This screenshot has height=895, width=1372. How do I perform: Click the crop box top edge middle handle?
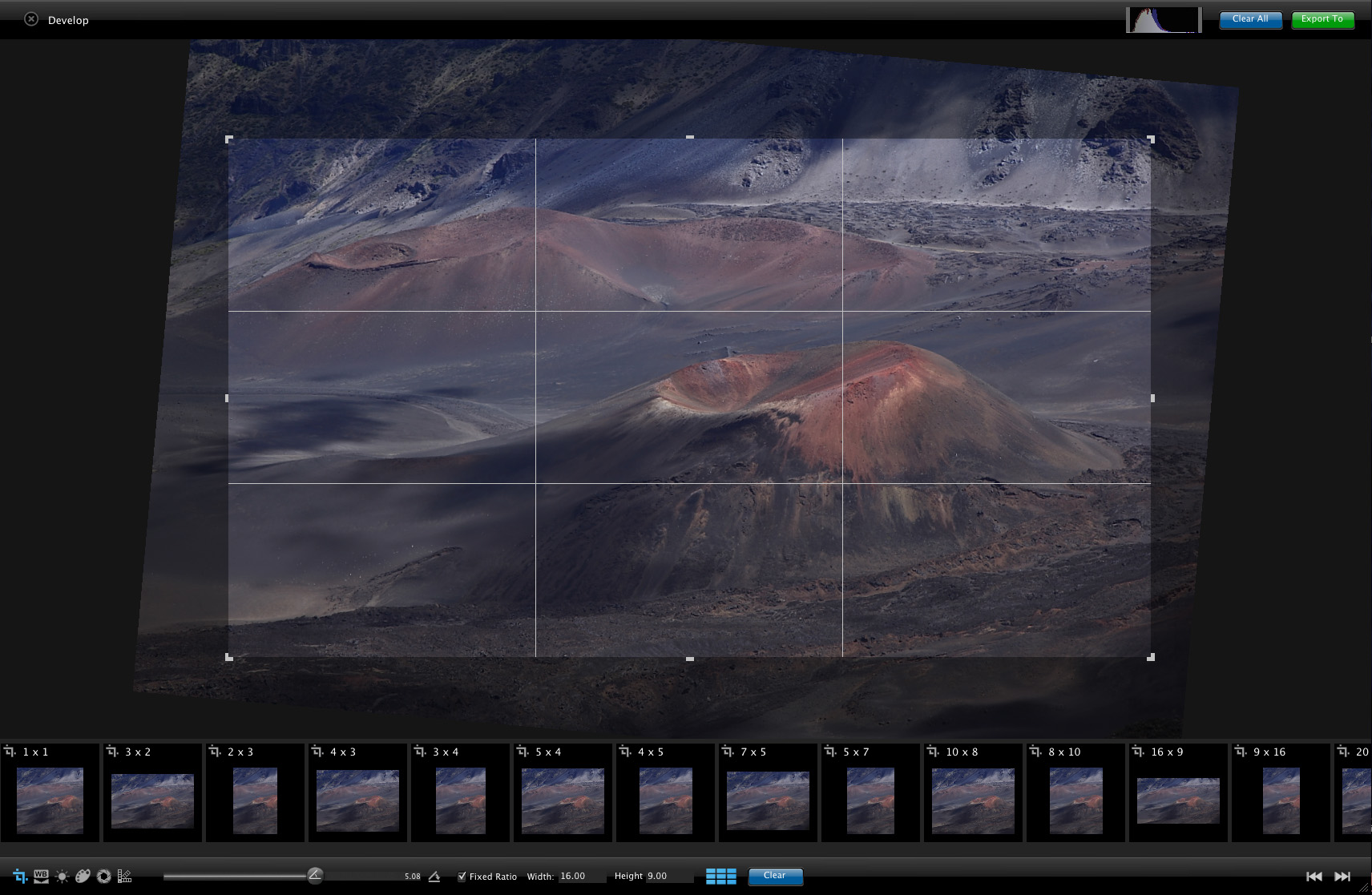(690, 137)
